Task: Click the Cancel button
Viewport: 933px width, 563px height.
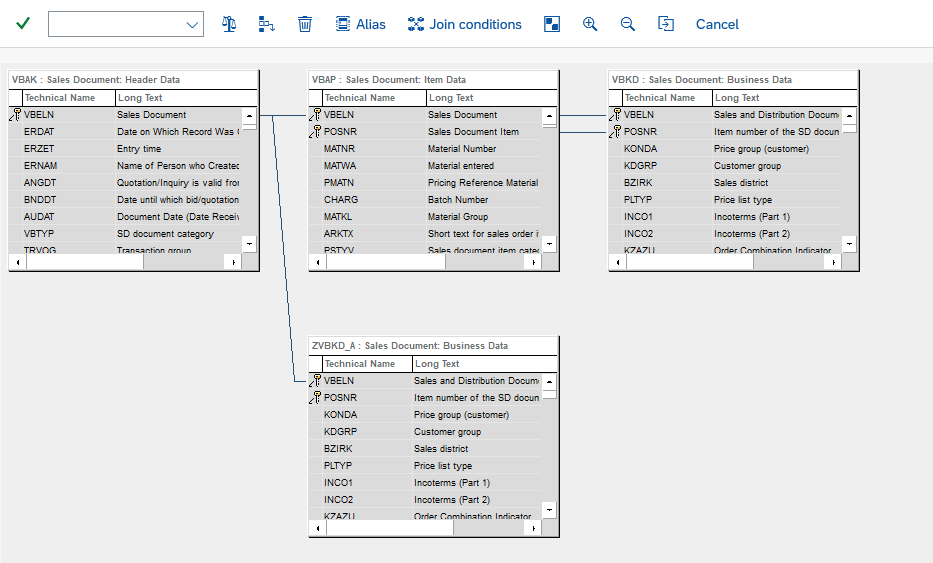Action: click(x=717, y=24)
